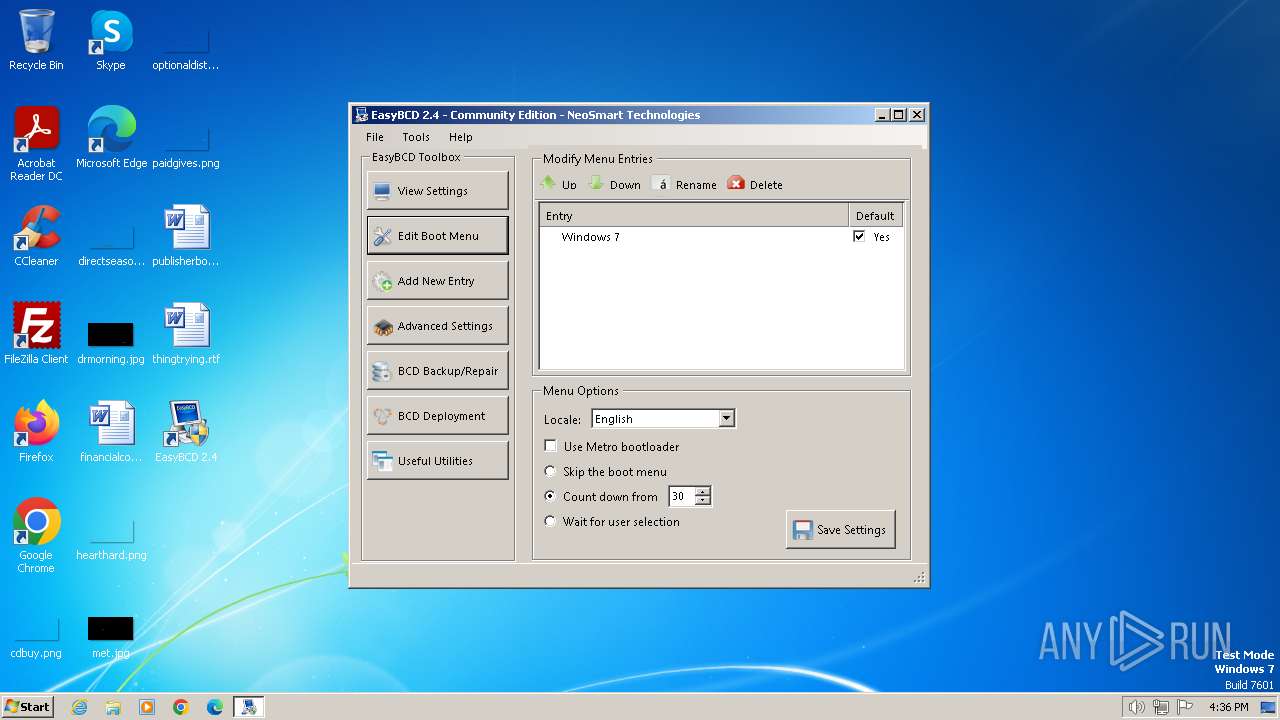
Task: Open media player taskbar icon
Action: click(x=147, y=707)
